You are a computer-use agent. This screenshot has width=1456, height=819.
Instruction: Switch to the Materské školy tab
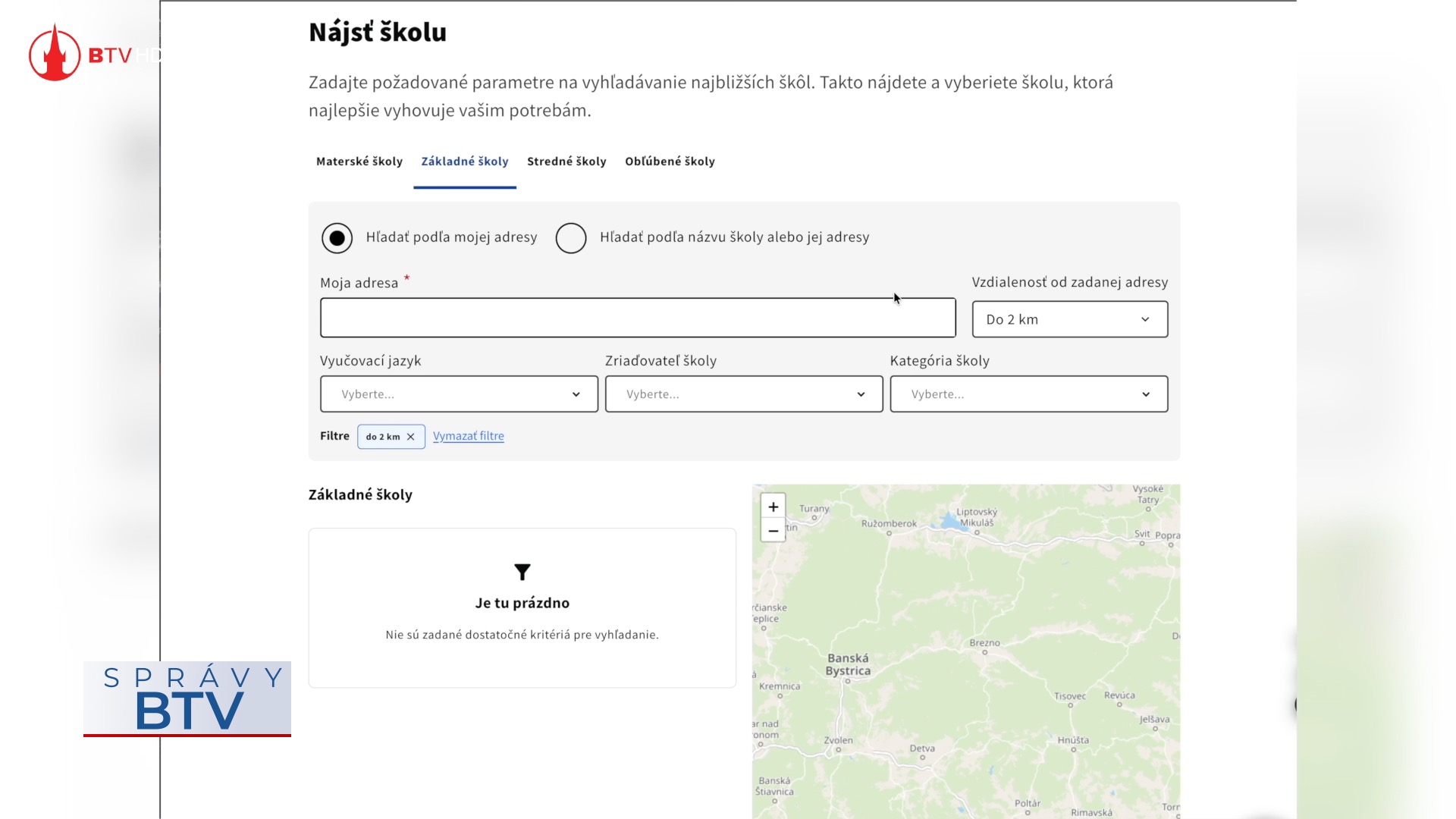coord(359,162)
